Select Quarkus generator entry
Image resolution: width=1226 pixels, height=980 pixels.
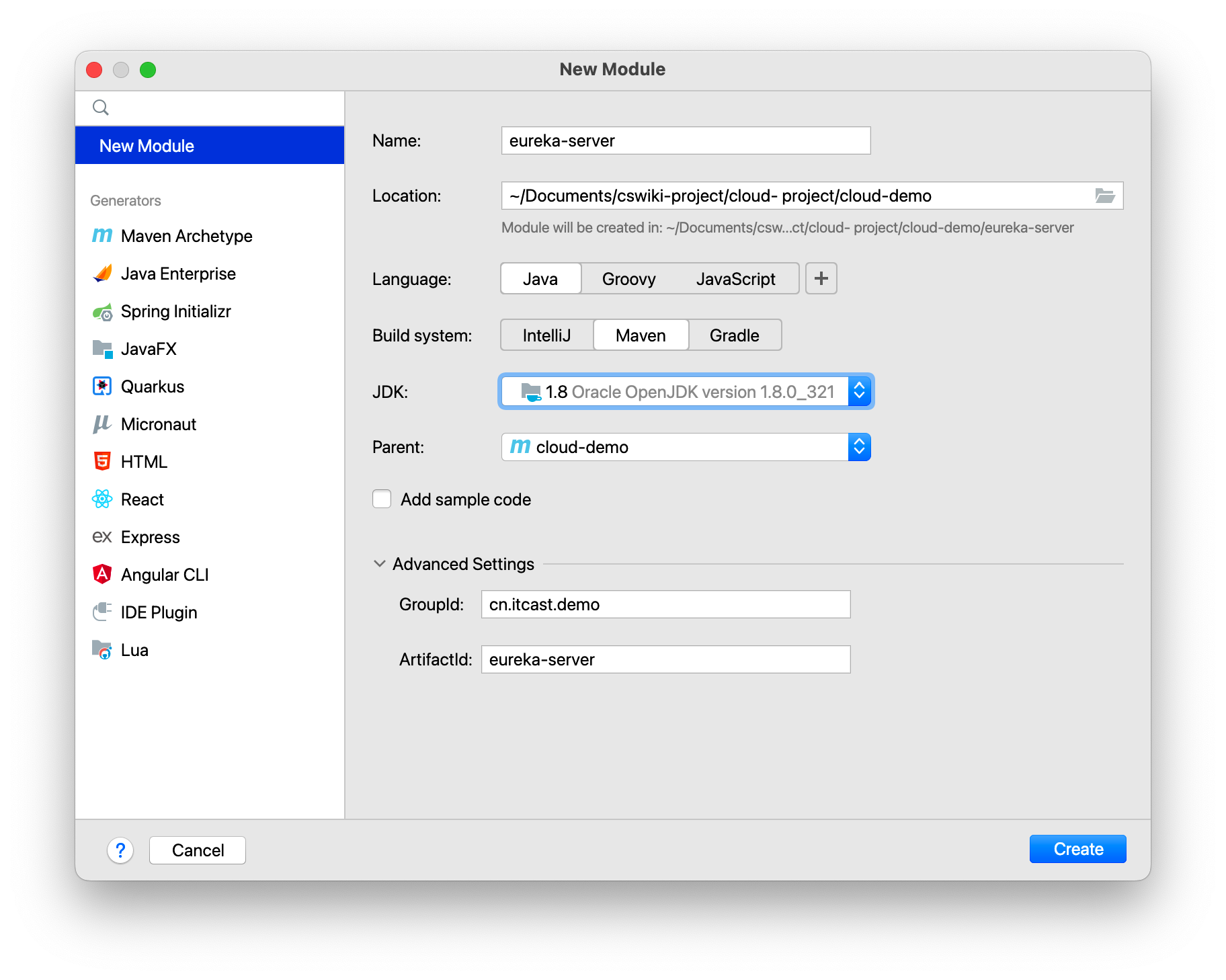(x=210, y=386)
